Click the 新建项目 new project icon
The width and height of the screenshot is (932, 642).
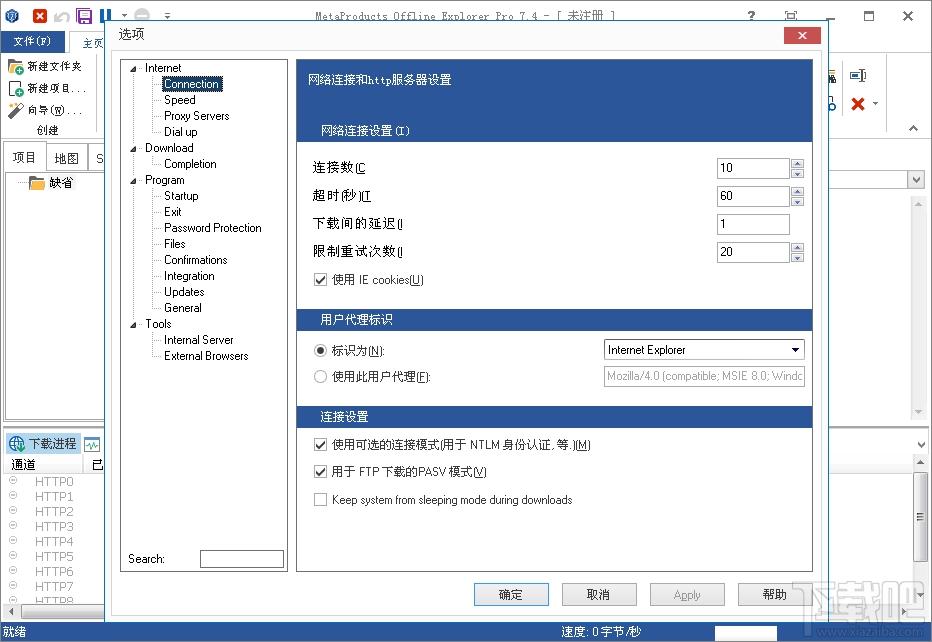[15, 89]
